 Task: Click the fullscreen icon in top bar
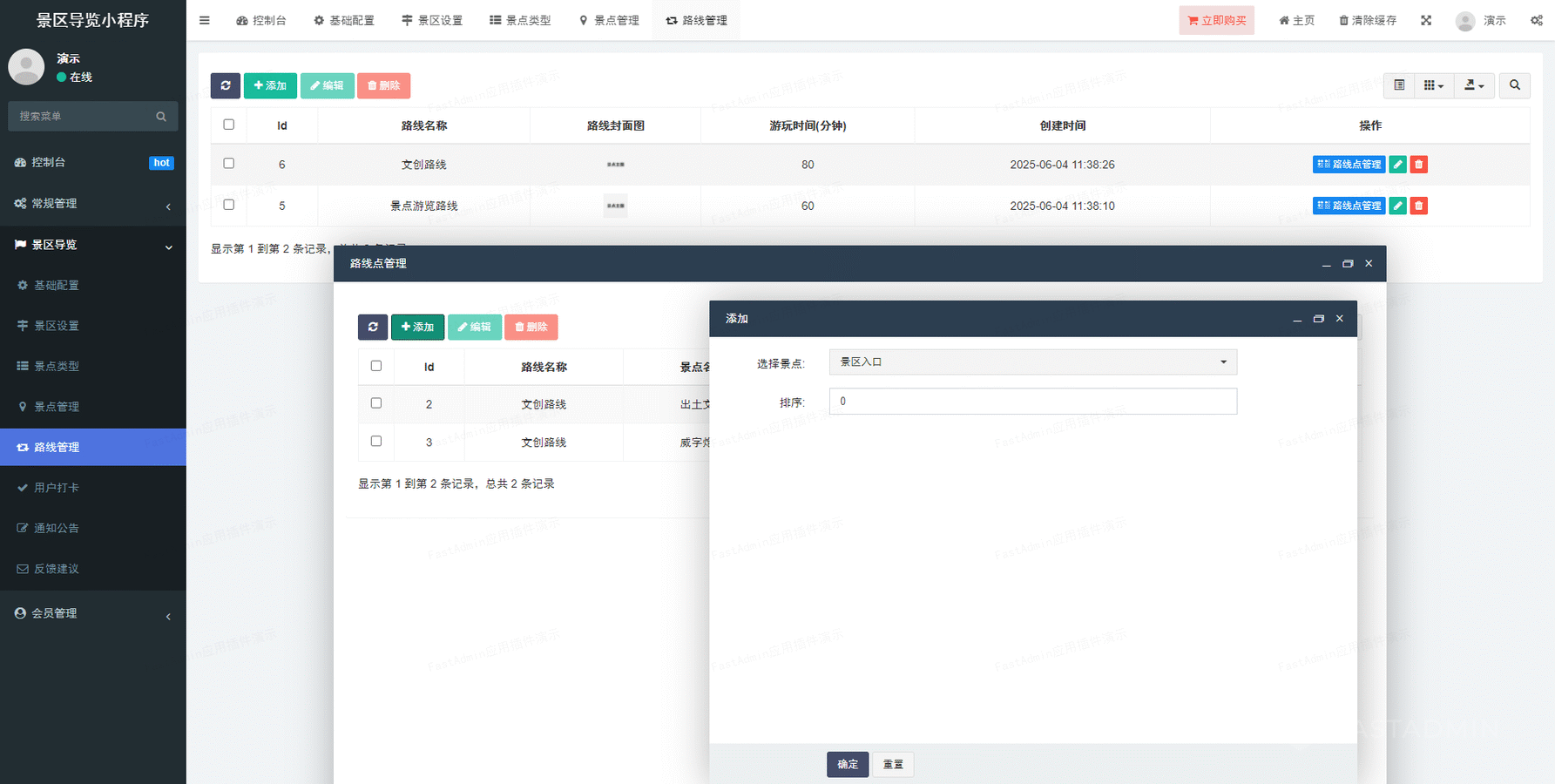(1426, 20)
